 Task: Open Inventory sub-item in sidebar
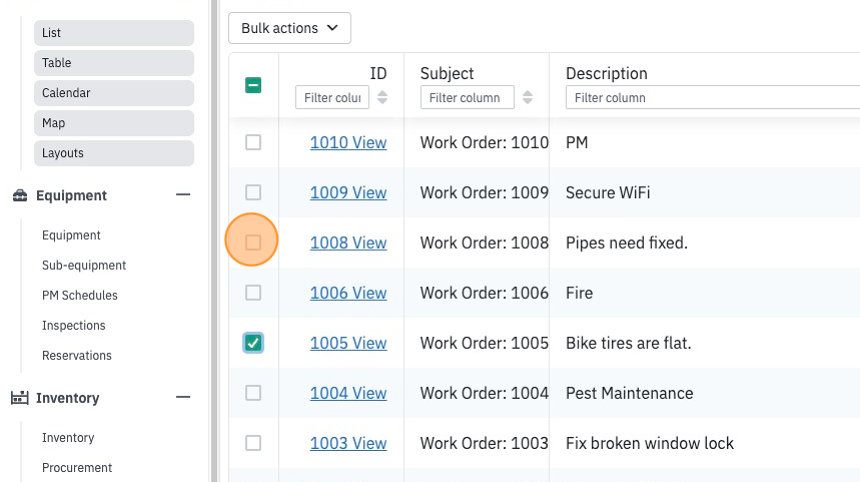coord(68,438)
